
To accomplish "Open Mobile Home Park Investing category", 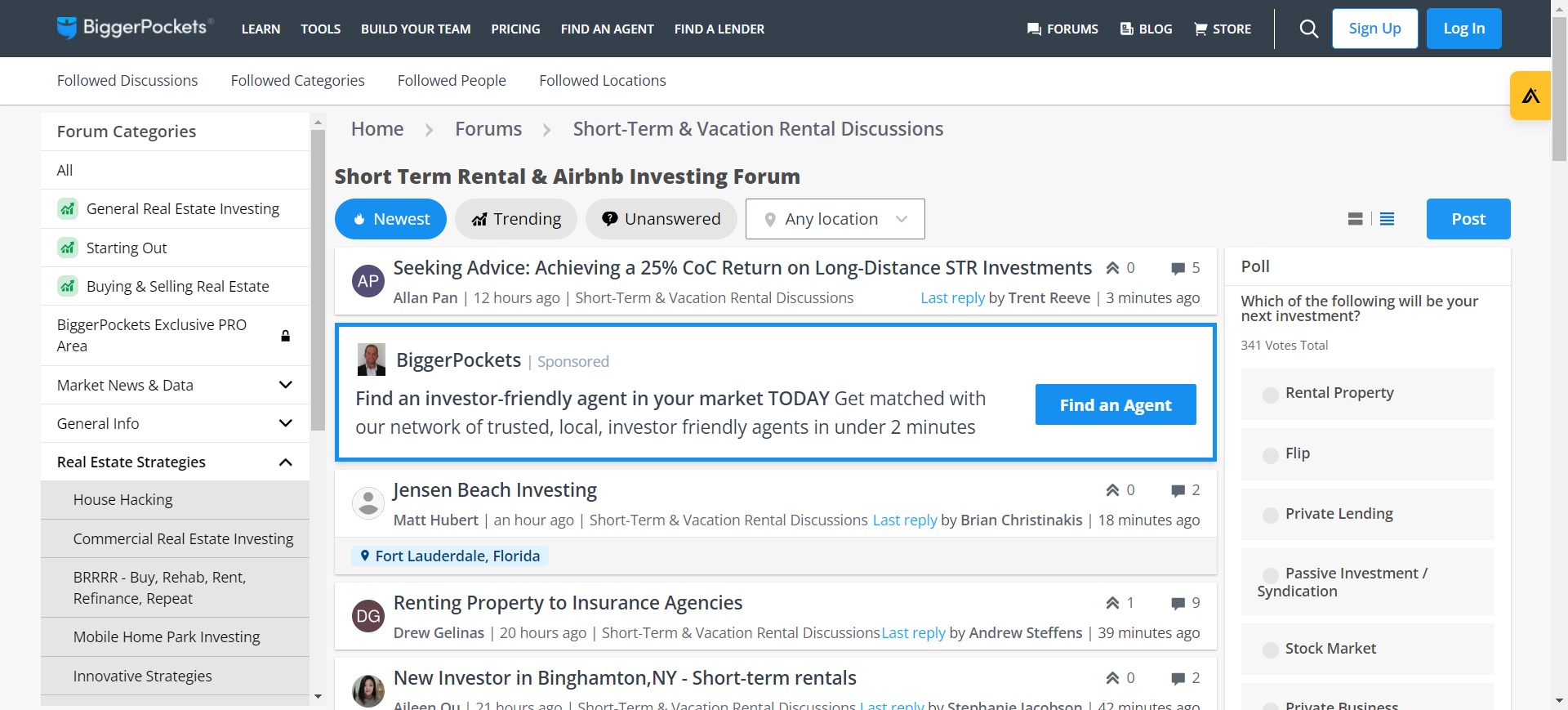I will coord(175,637).
